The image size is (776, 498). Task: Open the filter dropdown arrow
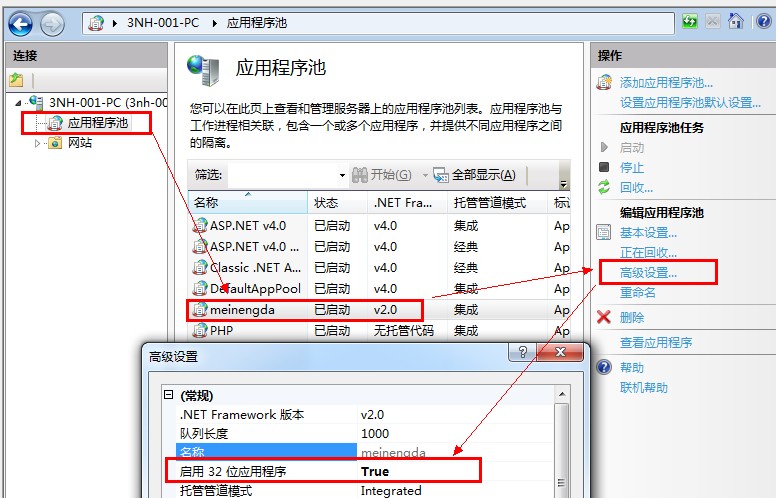[342, 175]
